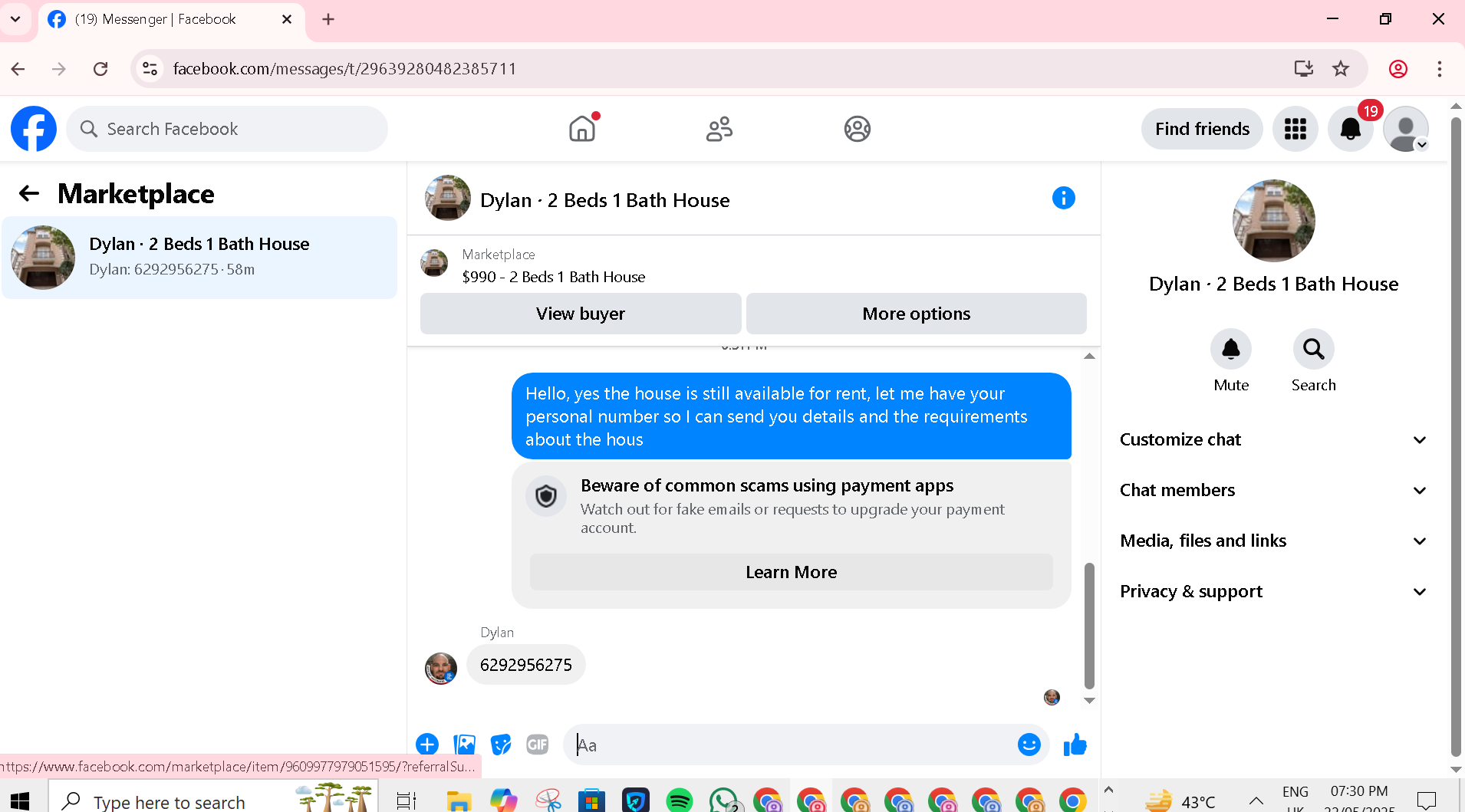Select the Dylan 2 Beds 1 Bath House conversation
Image resolution: width=1465 pixels, height=812 pixels.
[x=199, y=257]
